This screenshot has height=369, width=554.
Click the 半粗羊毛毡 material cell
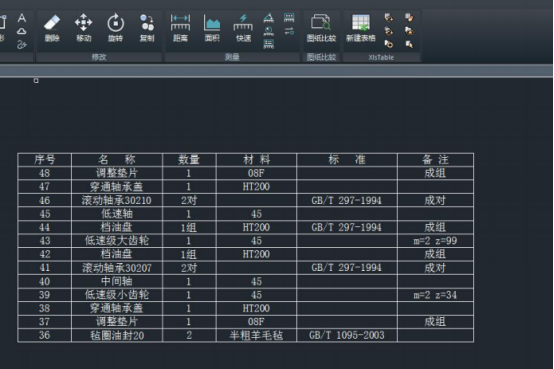257,335
